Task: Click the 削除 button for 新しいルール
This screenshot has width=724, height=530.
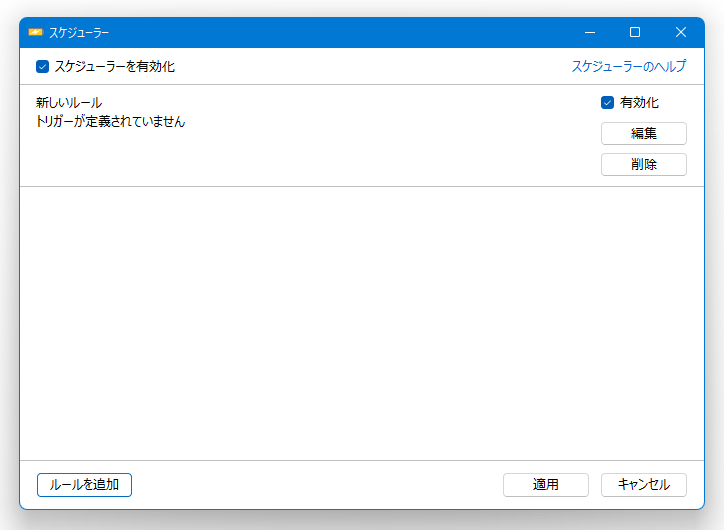Action: 644,164
